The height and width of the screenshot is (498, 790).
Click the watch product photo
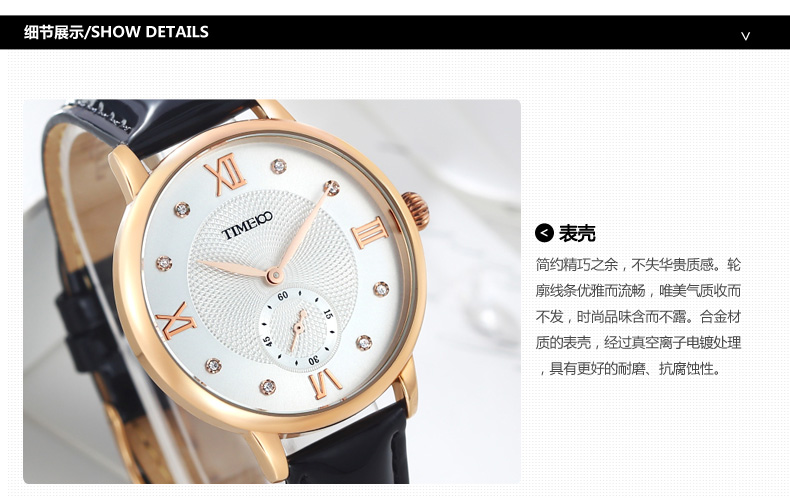pos(272,291)
